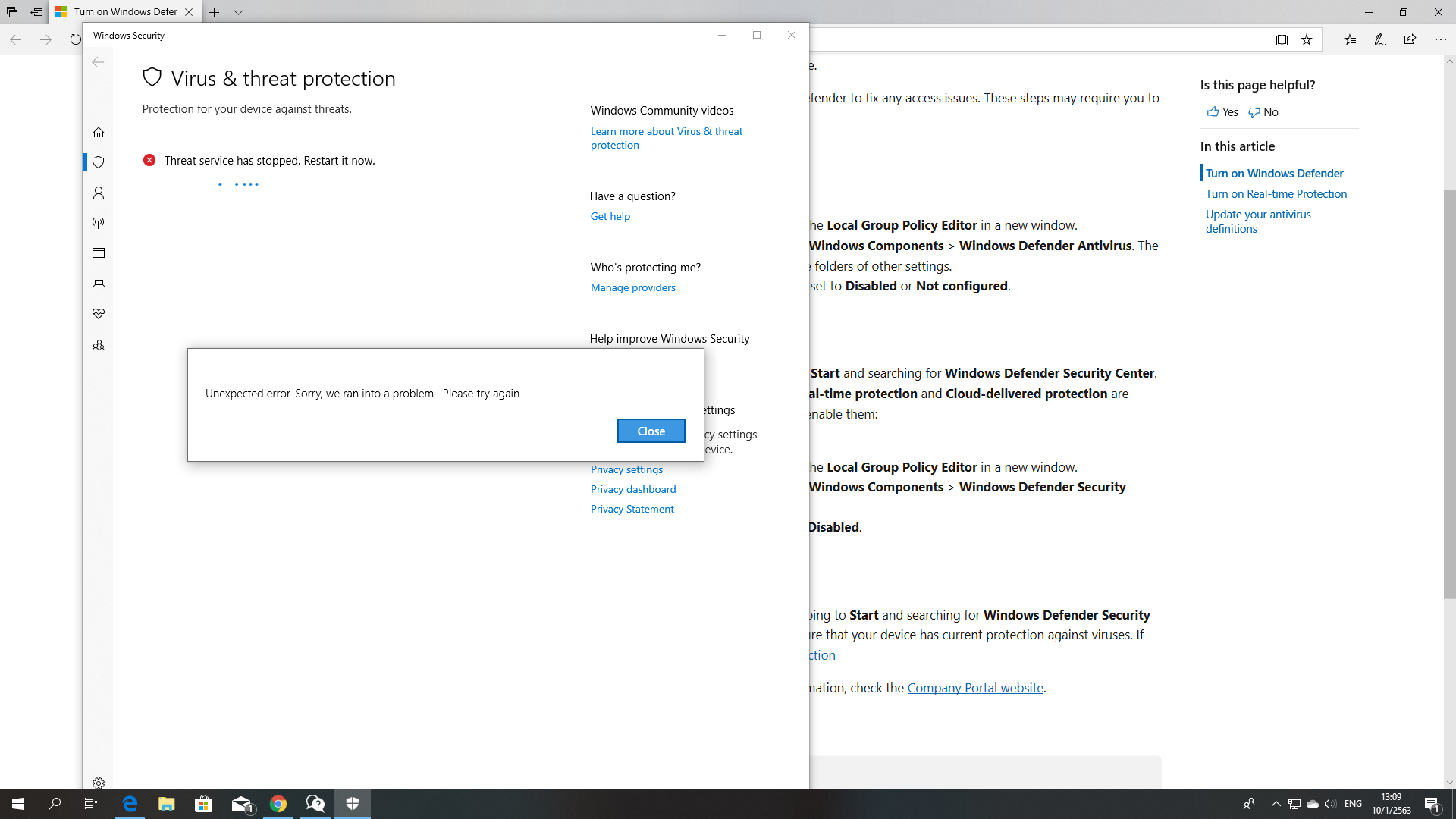Viewport: 1456px width, 819px height.
Task: Jump to 'Turn on Windows Defender' section
Action: 1274,174
